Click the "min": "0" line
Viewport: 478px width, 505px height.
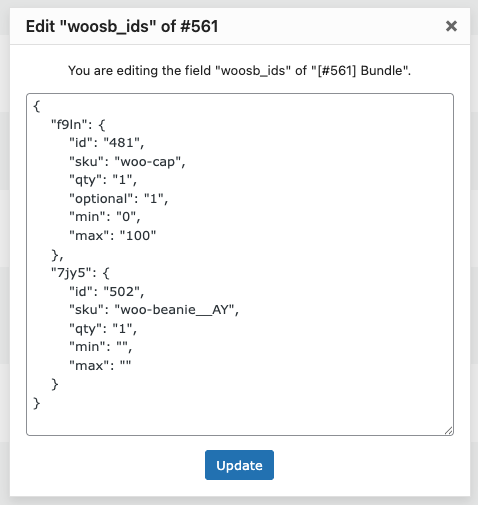[x=105, y=217]
